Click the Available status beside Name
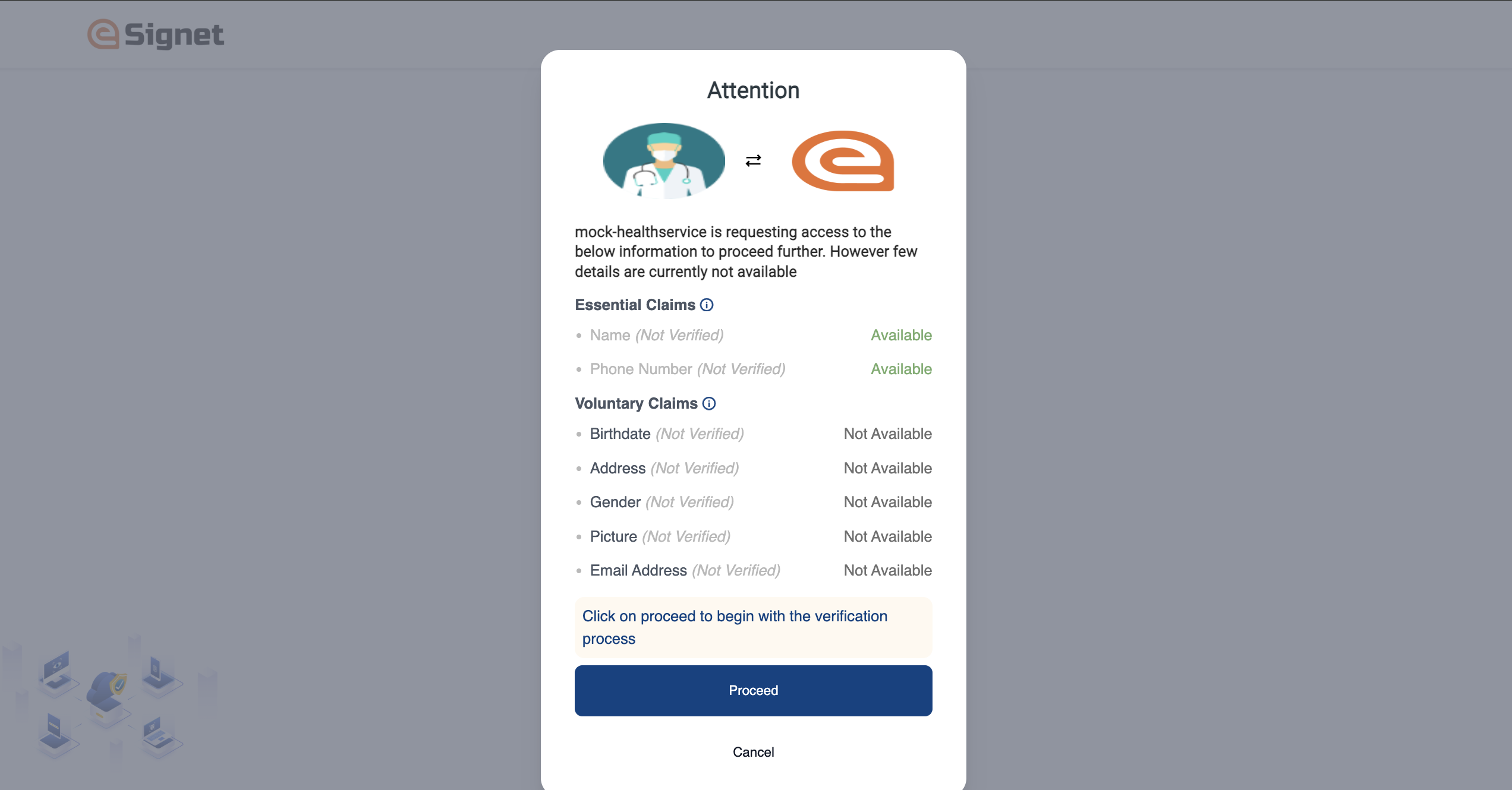Image resolution: width=1512 pixels, height=790 pixels. click(x=901, y=336)
